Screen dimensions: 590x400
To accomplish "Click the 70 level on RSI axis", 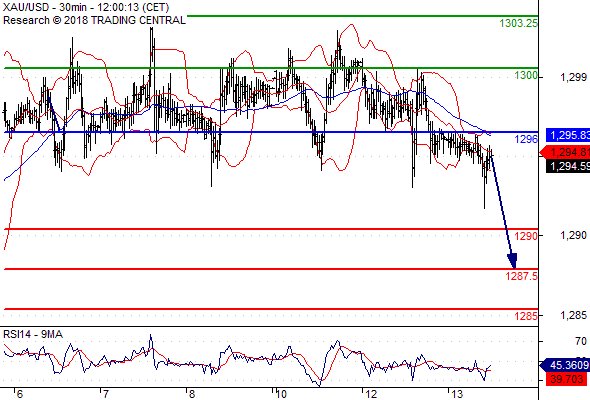I will [581, 341].
